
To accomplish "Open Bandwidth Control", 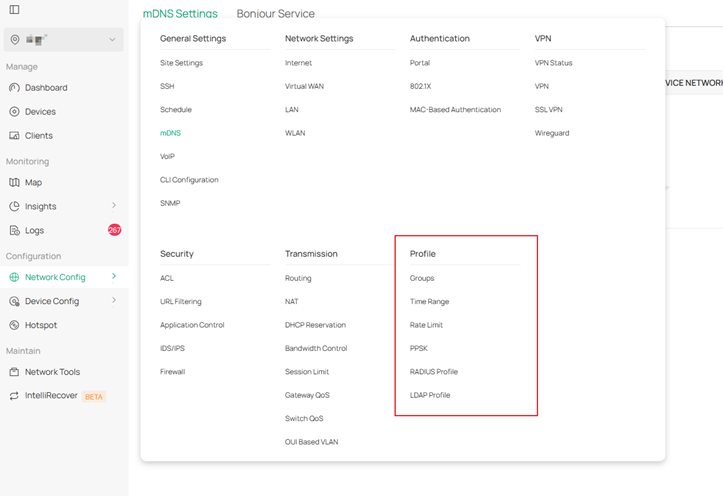I will pyautogui.click(x=316, y=348).
